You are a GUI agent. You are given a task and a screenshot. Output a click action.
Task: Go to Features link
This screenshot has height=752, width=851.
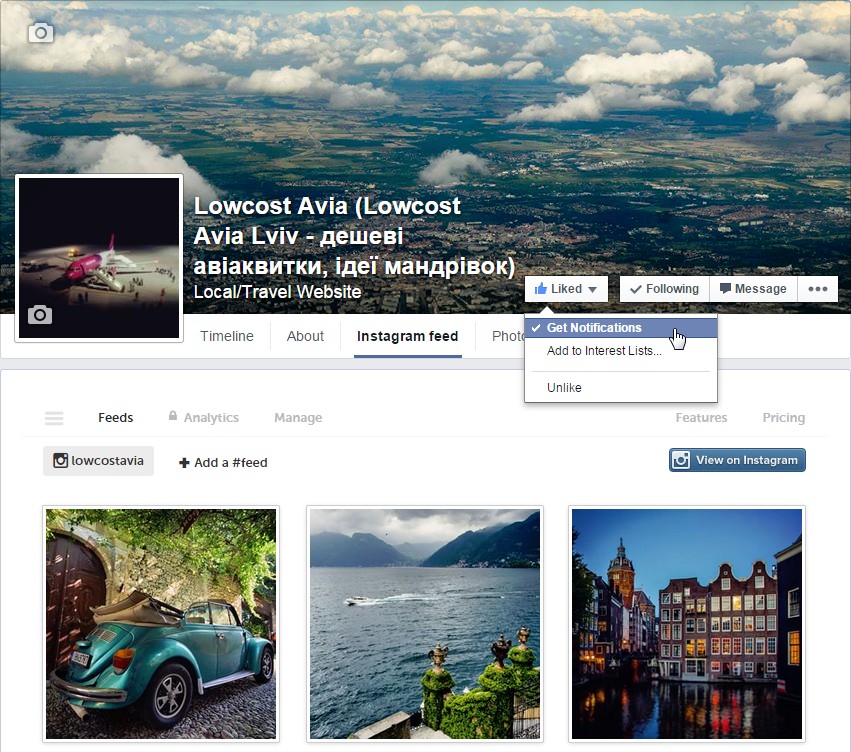point(701,417)
